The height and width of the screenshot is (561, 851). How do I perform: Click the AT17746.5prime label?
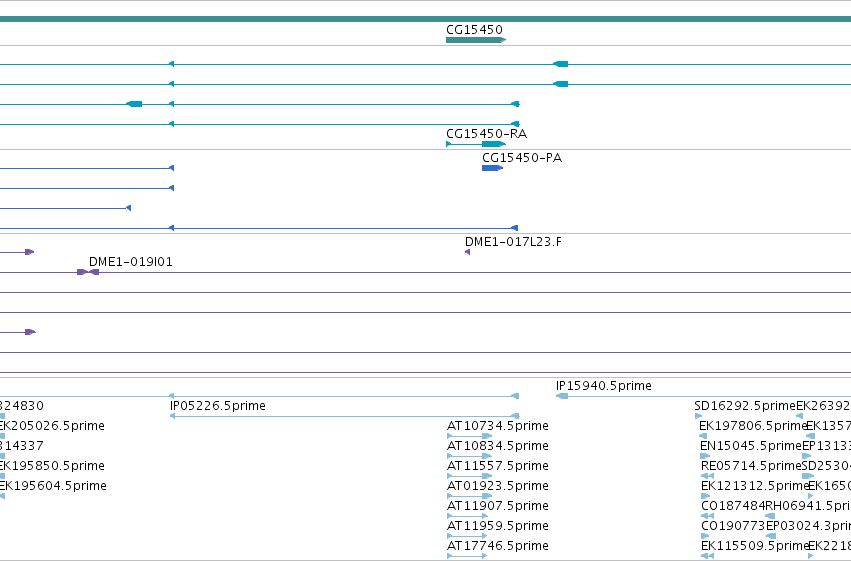click(x=498, y=546)
